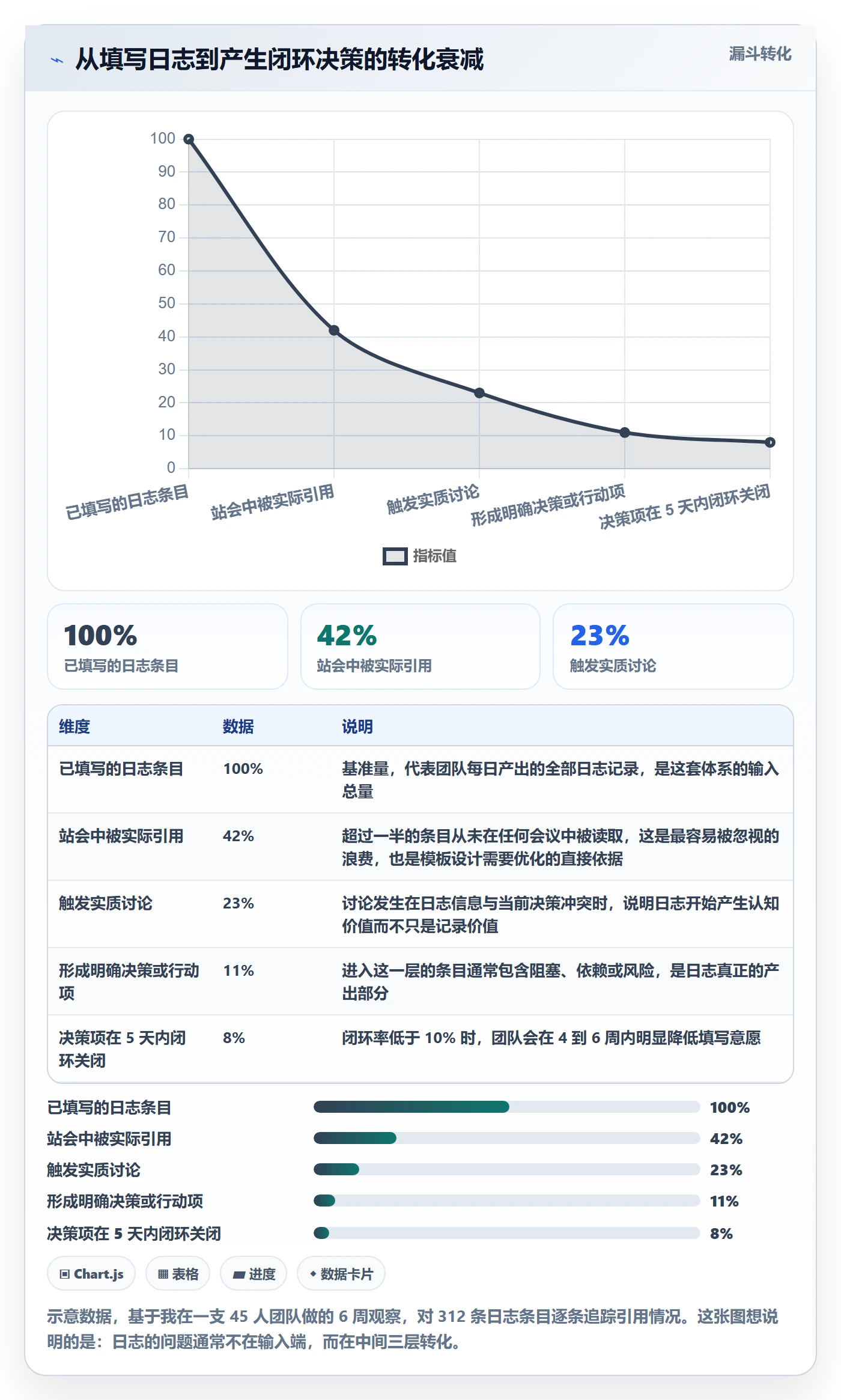Click the 数据 column header

point(238,726)
